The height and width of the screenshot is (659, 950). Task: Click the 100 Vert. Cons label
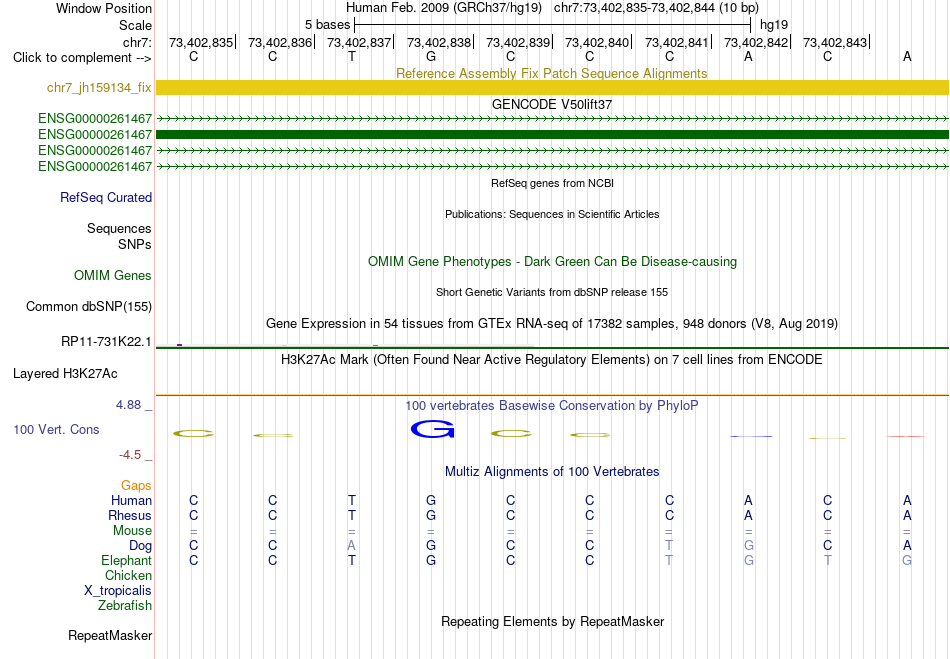tap(56, 429)
